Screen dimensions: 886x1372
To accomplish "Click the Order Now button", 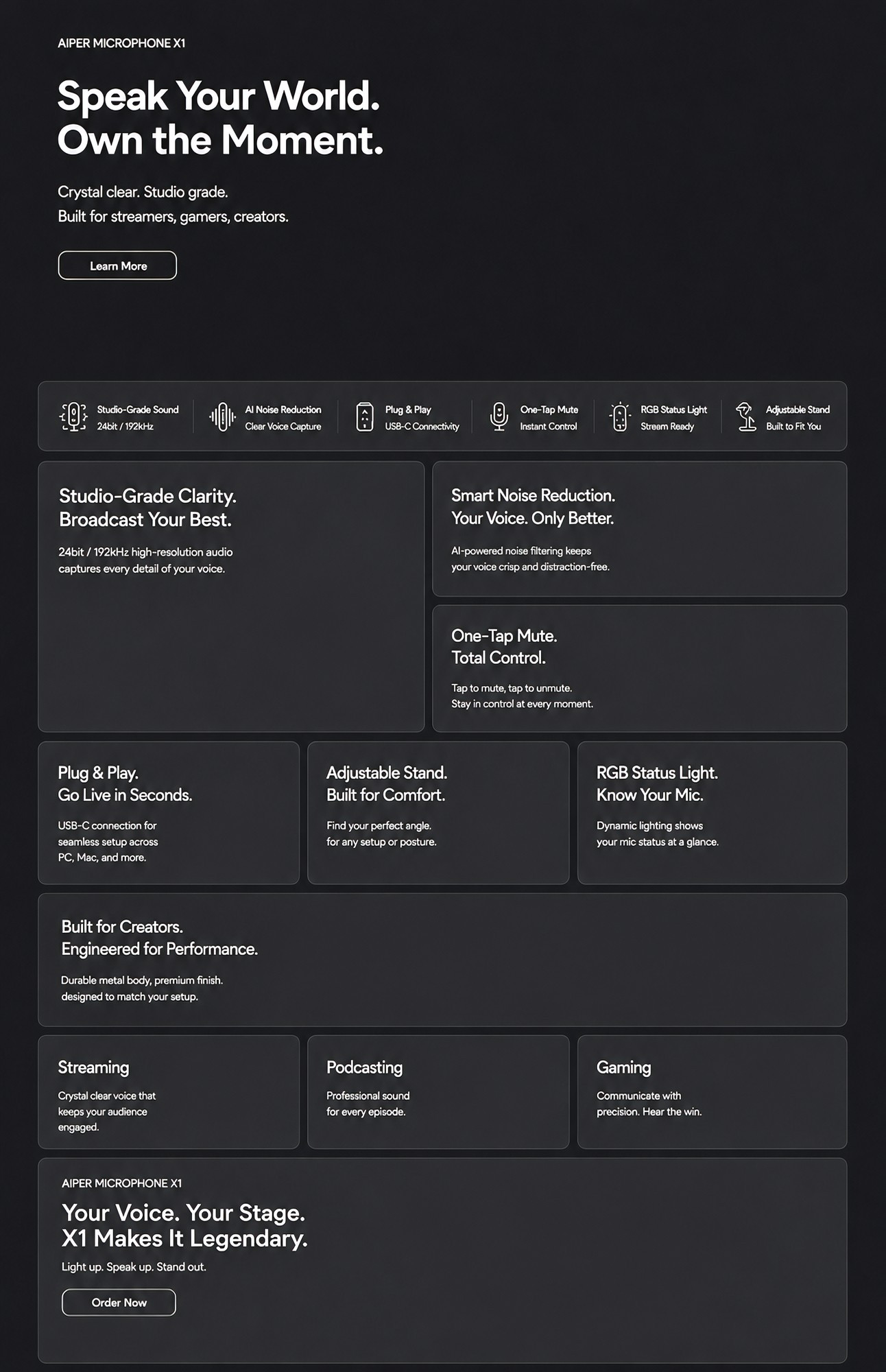I will [x=119, y=1303].
